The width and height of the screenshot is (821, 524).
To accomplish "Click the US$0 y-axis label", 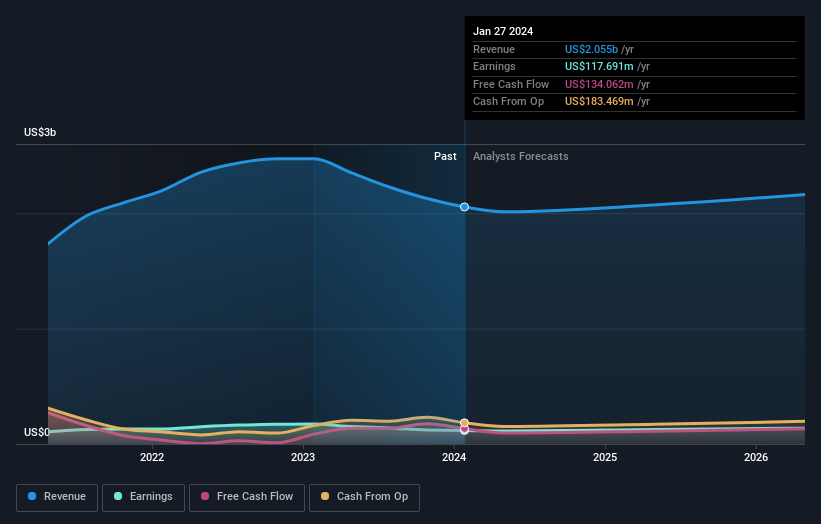I will [37, 432].
